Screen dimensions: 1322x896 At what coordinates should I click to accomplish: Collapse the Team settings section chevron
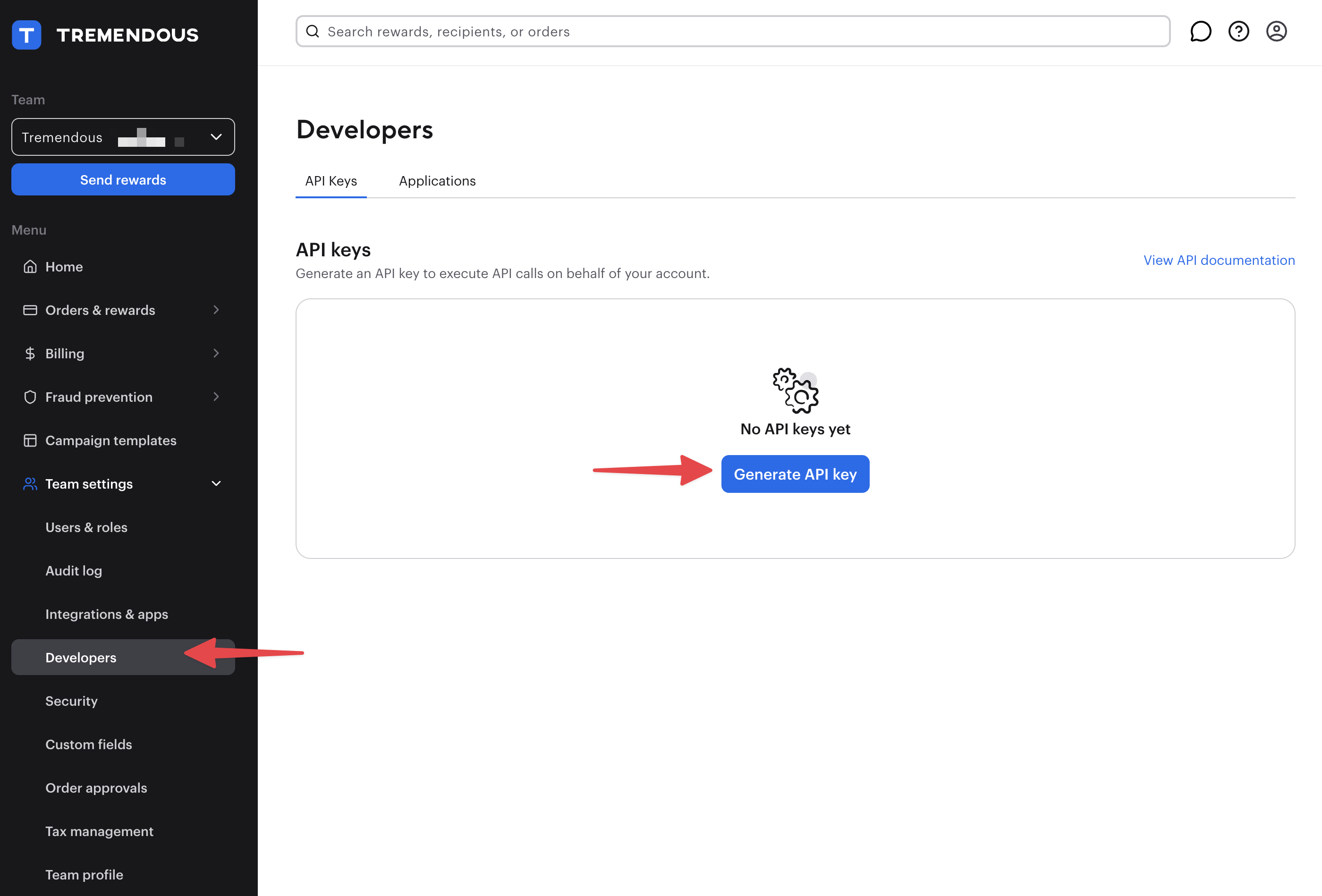pos(216,483)
